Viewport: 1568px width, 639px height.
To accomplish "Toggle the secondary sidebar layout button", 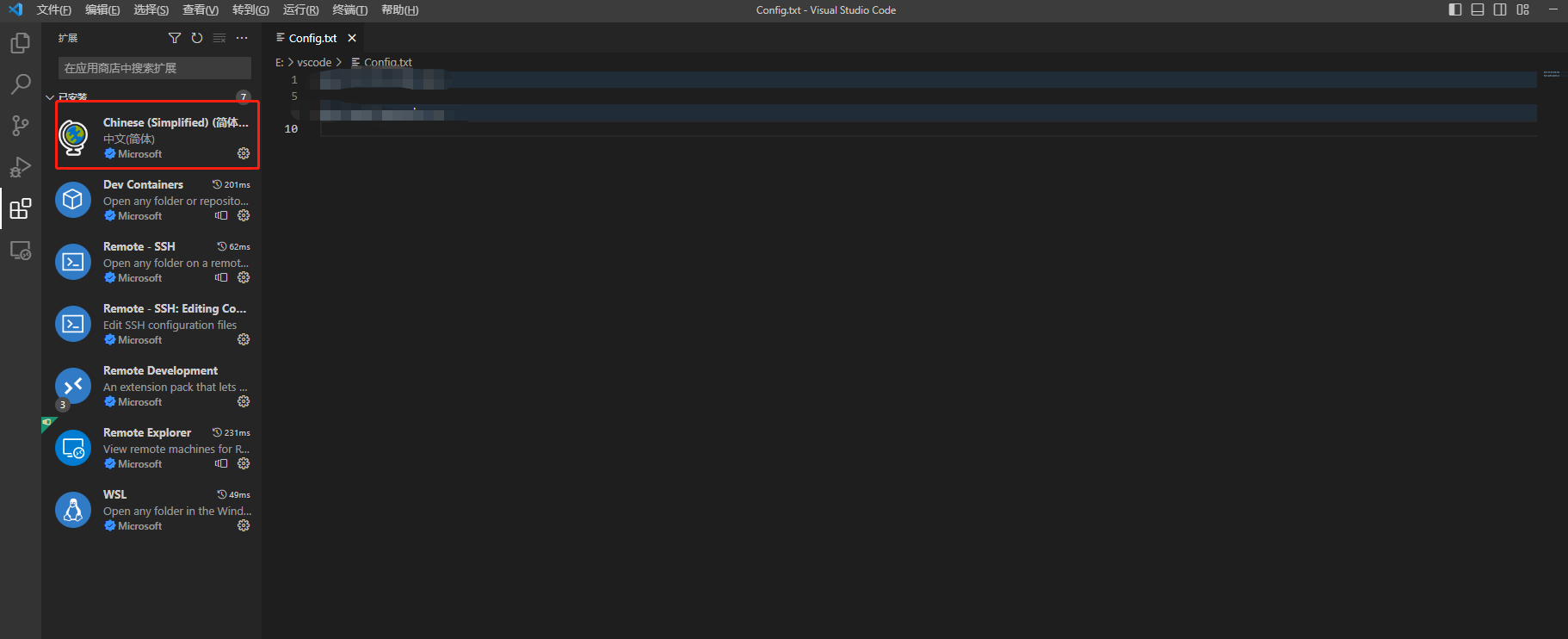I will click(x=1500, y=9).
